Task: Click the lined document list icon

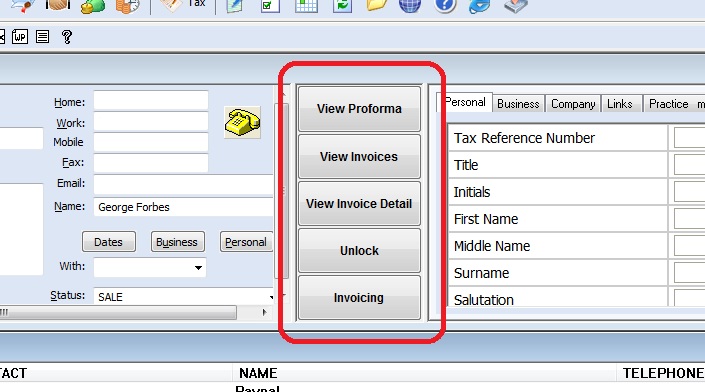Action: [x=42, y=36]
